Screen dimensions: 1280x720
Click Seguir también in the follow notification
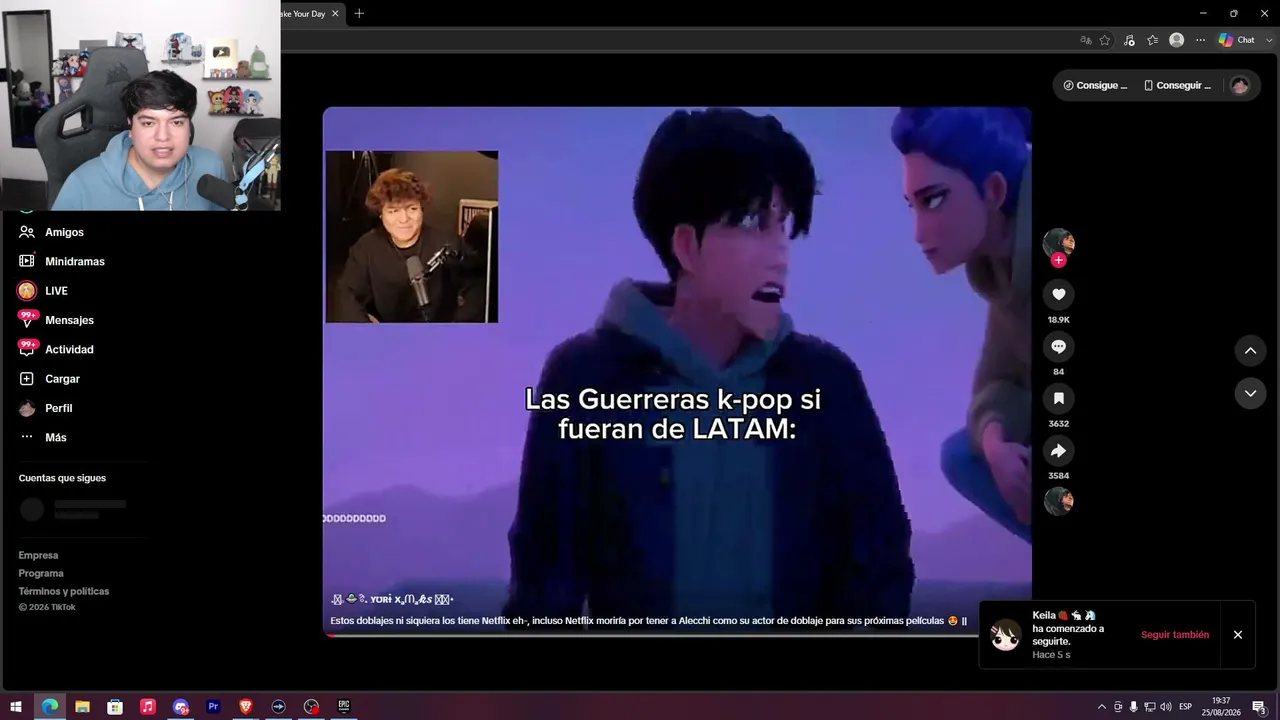1175,635
